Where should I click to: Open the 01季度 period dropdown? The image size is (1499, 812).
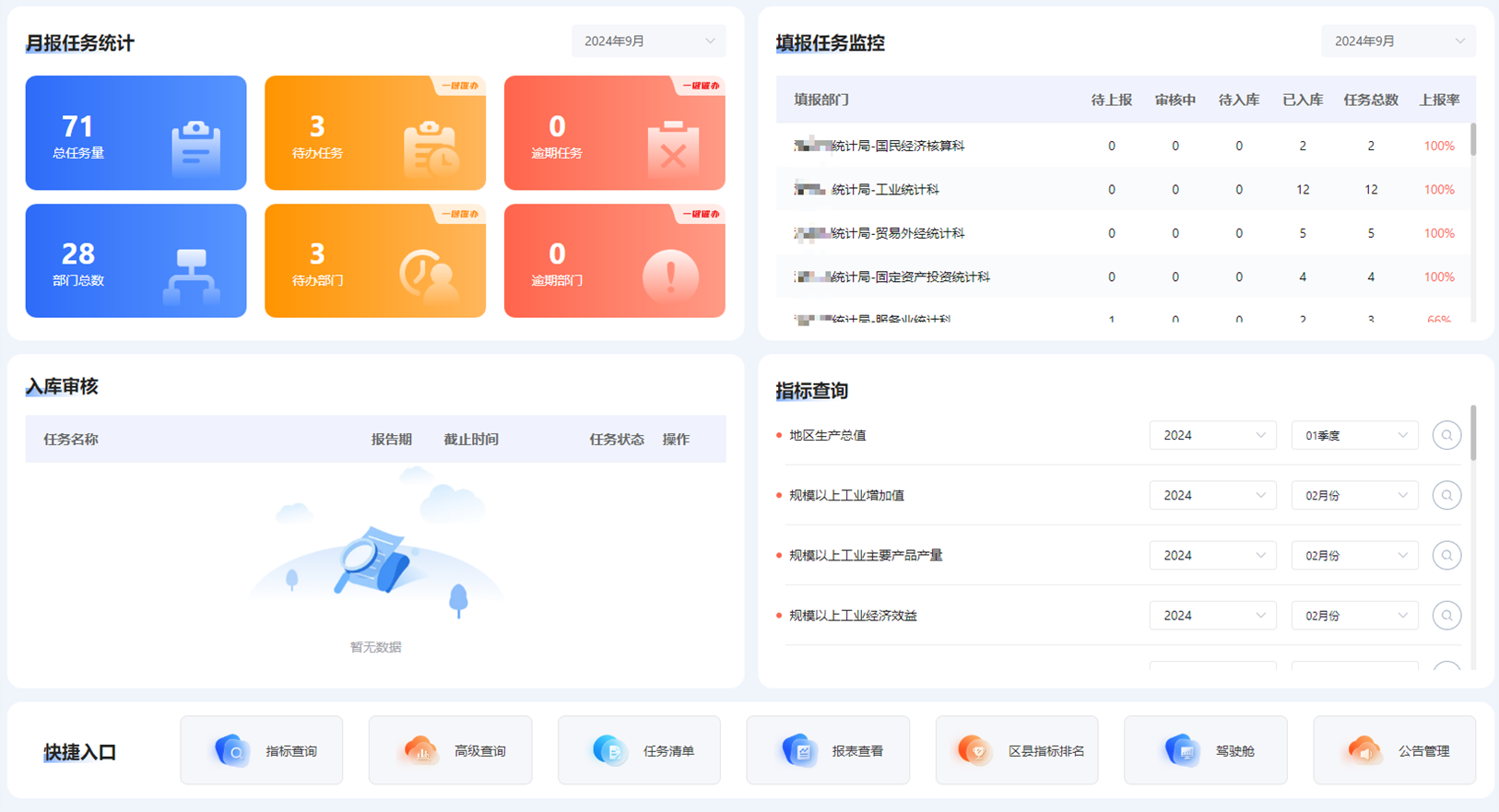(1354, 435)
